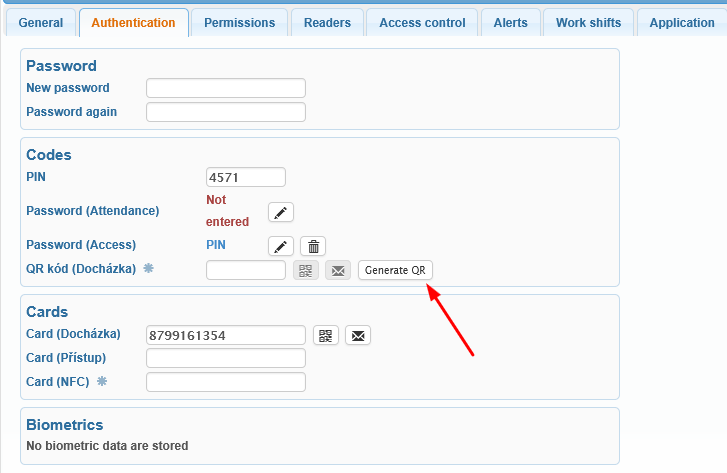Select the Access control tab

pos(422,23)
